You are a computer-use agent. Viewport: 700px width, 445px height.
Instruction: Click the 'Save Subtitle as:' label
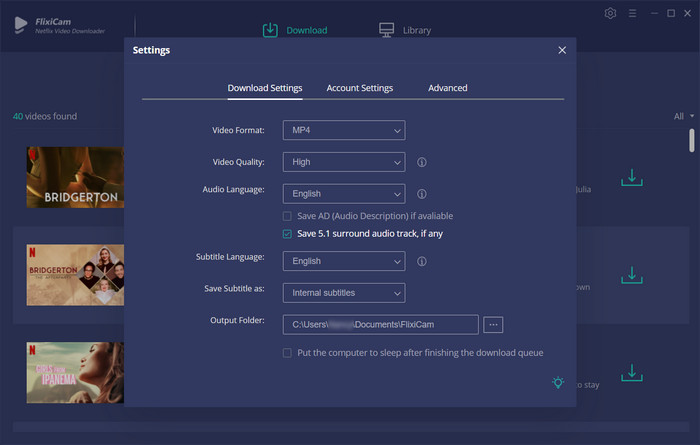234,289
